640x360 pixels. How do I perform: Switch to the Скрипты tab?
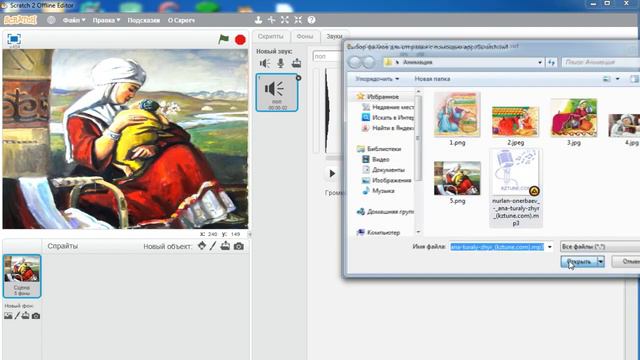pos(271,36)
